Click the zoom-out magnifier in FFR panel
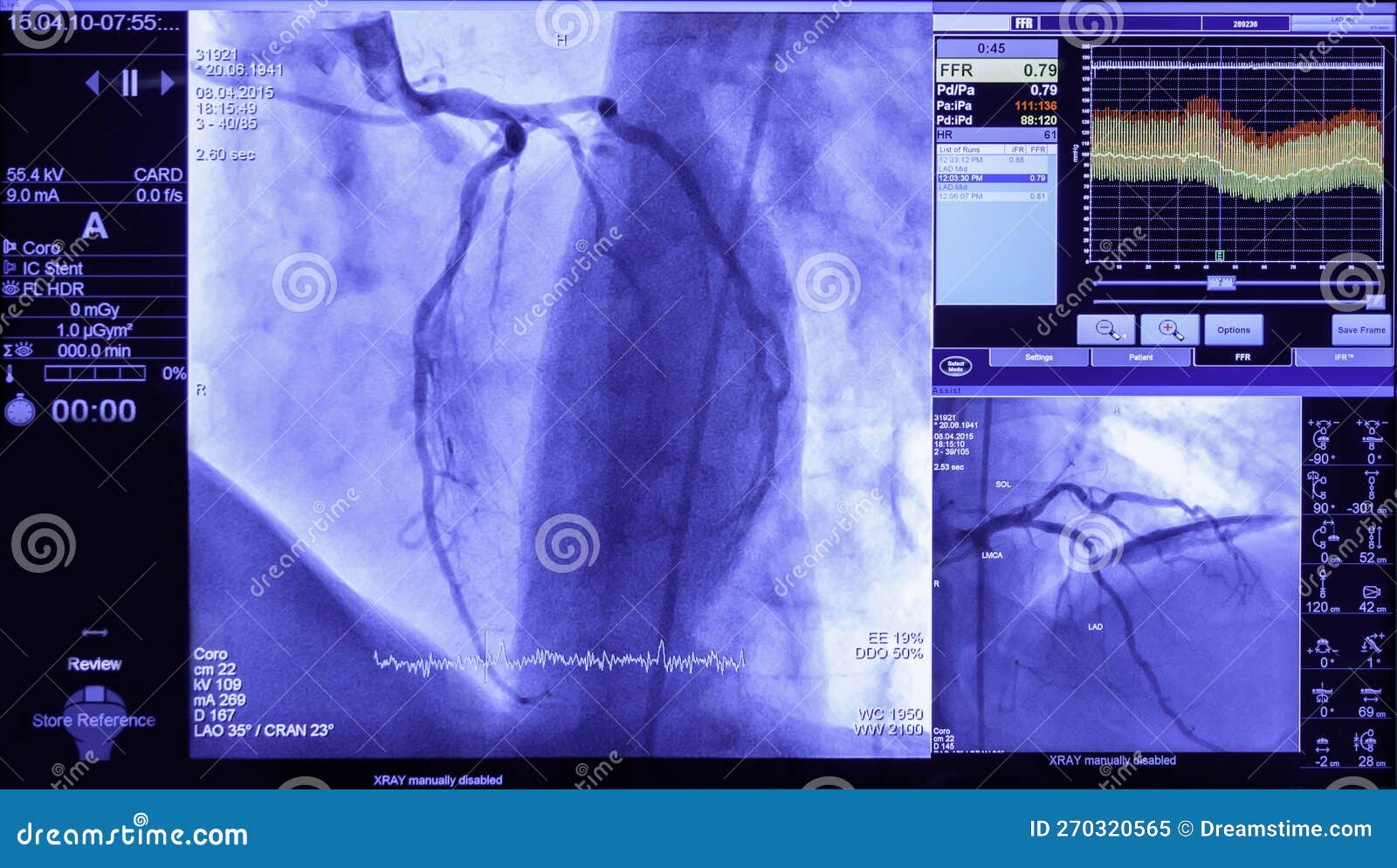The width and height of the screenshot is (1397, 868). pos(1107,330)
